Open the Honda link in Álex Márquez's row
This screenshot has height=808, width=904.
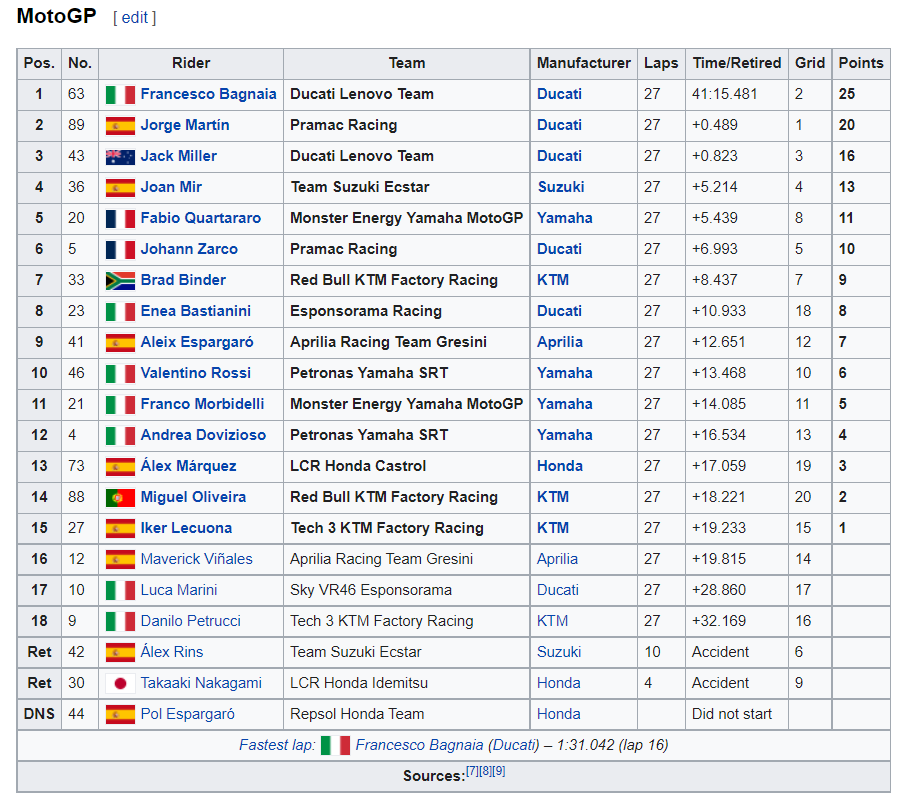point(560,466)
